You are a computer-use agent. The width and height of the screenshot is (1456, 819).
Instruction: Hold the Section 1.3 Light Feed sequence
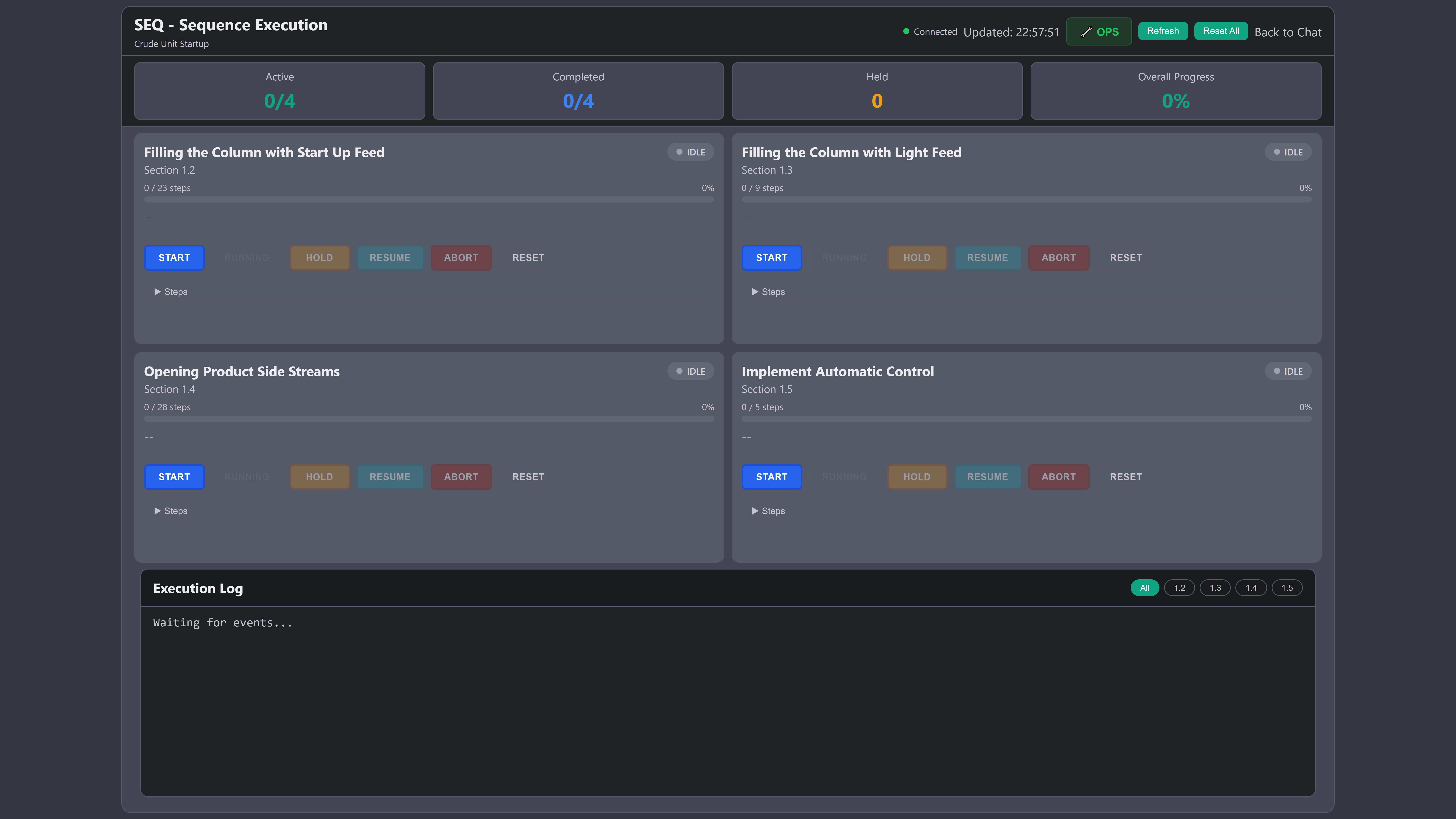(917, 258)
